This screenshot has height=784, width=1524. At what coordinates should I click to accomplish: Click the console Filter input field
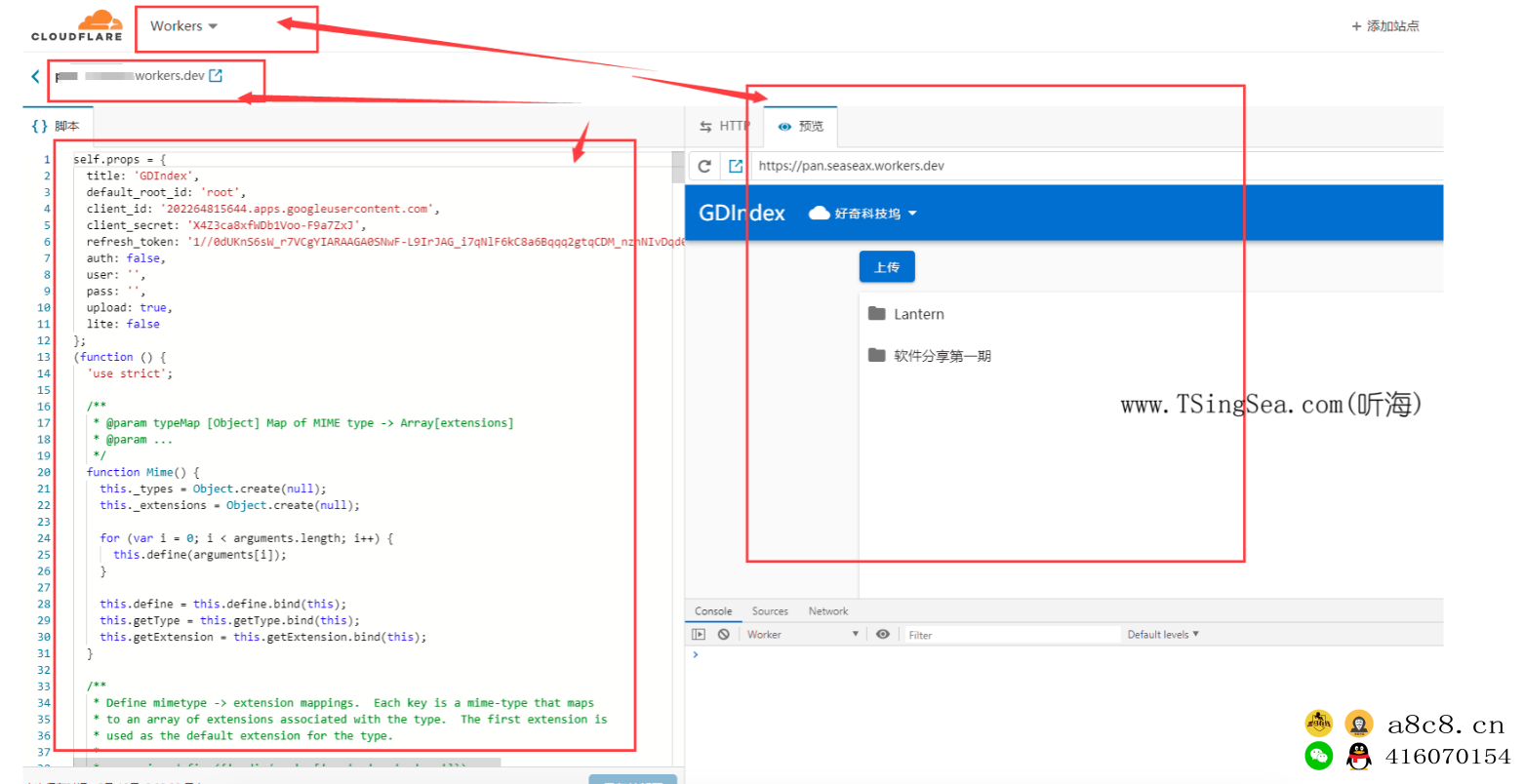[1012, 635]
